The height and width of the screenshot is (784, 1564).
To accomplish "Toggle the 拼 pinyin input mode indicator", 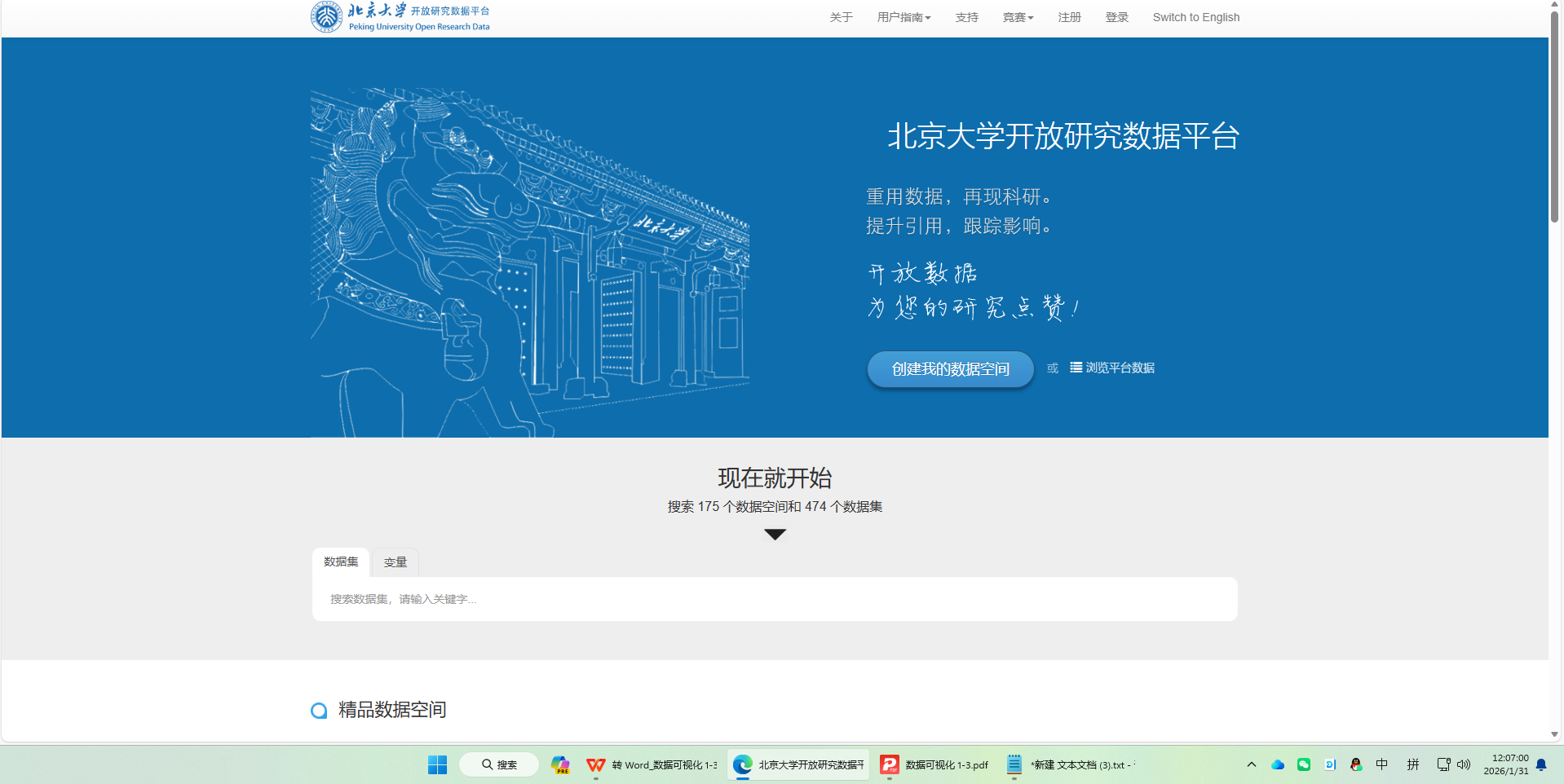I will pos(1413,764).
